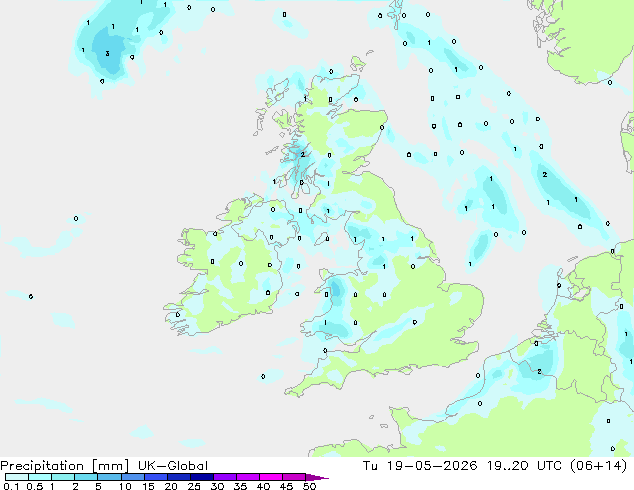Select the 2–5 mm legend color swatch
This screenshot has width=634, height=490.
(86, 477)
